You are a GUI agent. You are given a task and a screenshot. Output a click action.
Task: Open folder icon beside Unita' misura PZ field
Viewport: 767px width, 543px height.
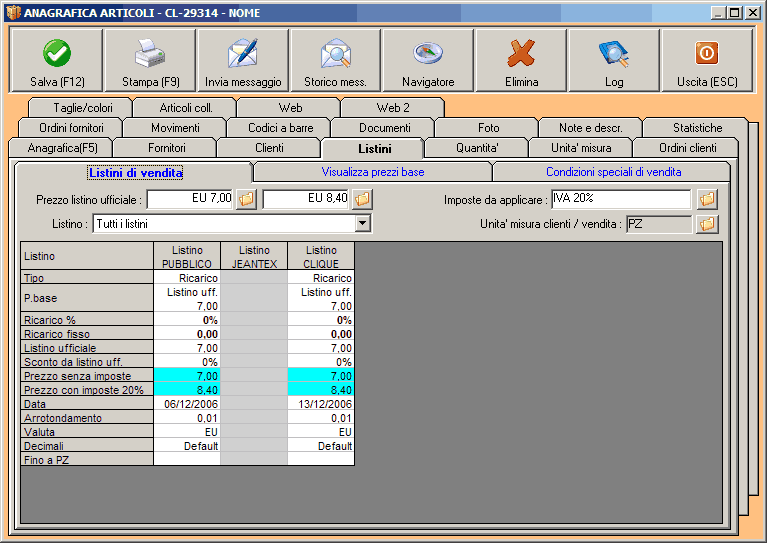[707, 224]
